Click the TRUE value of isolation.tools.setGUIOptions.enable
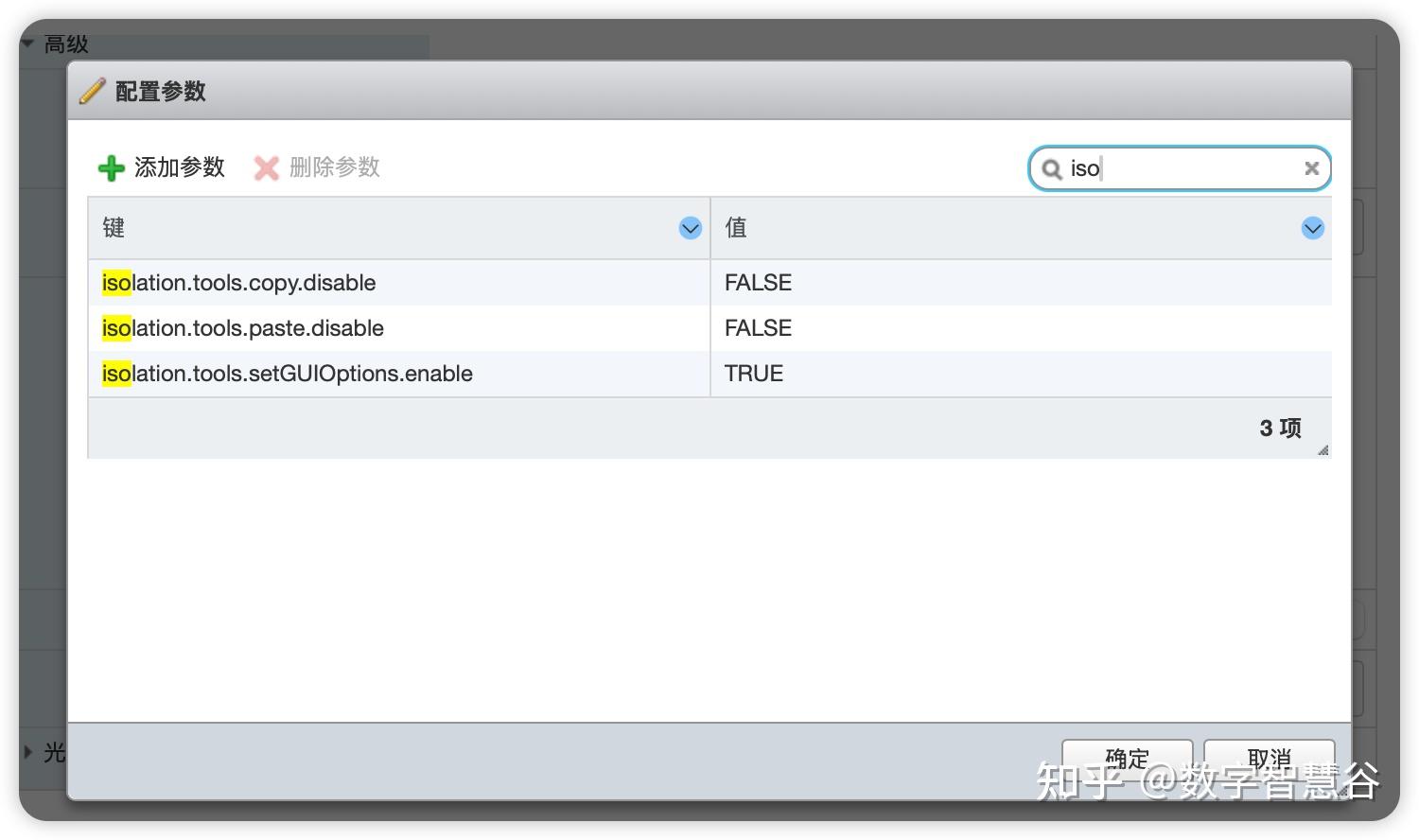Screen dimensions: 1419x840 tap(753, 373)
